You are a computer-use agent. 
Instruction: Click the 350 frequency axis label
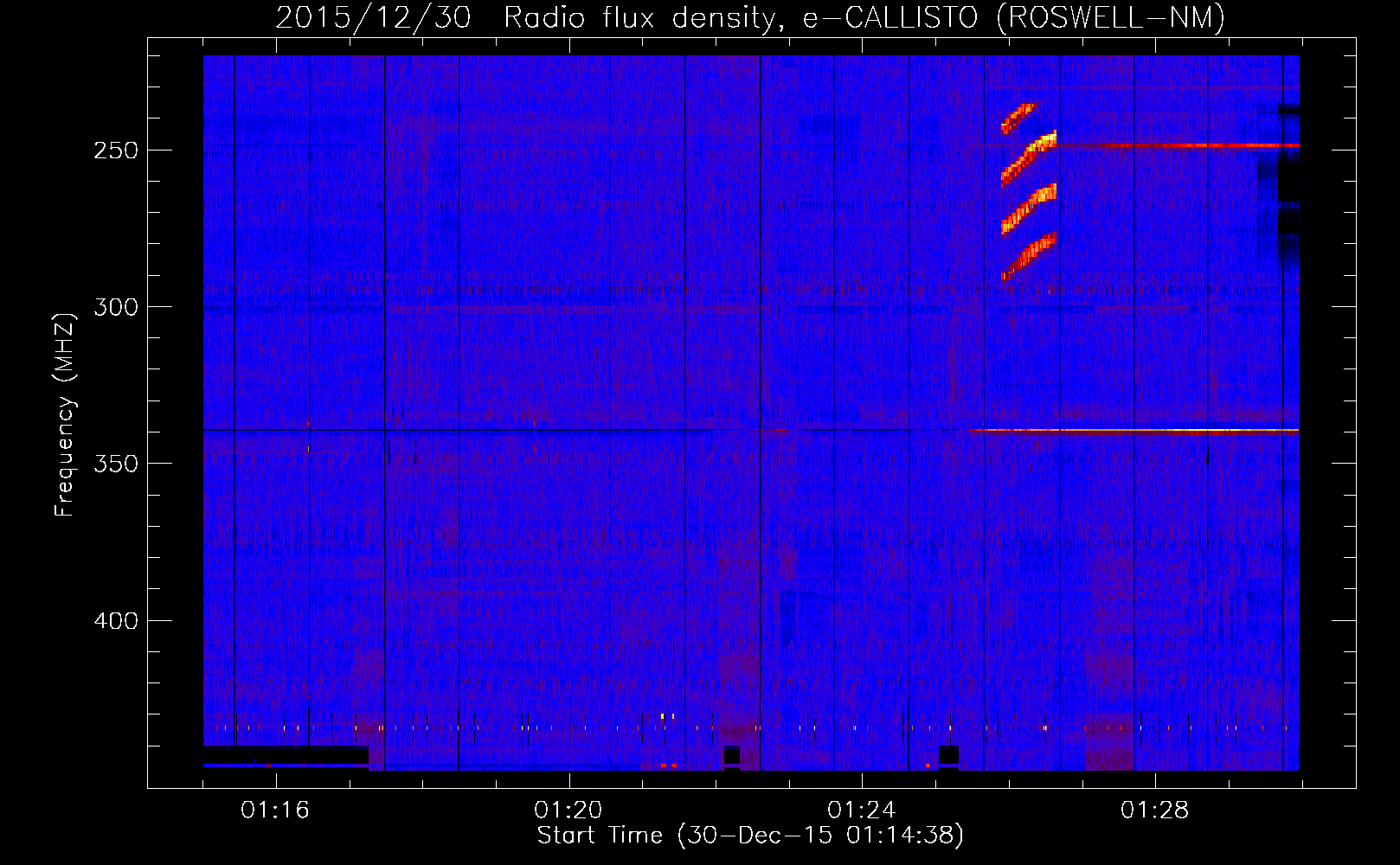click(x=116, y=464)
